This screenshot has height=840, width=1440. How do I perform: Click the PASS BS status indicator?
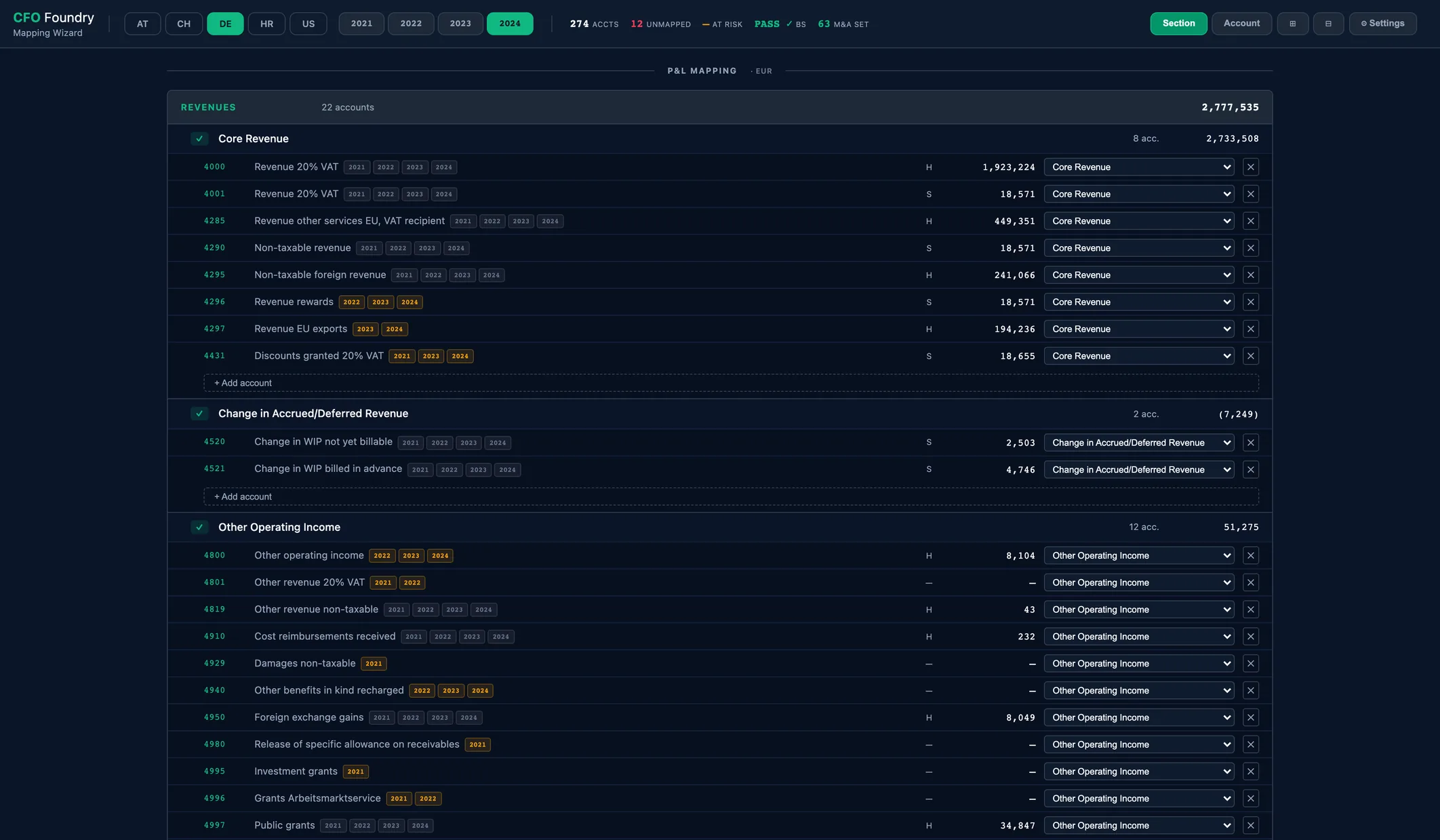(780, 24)
